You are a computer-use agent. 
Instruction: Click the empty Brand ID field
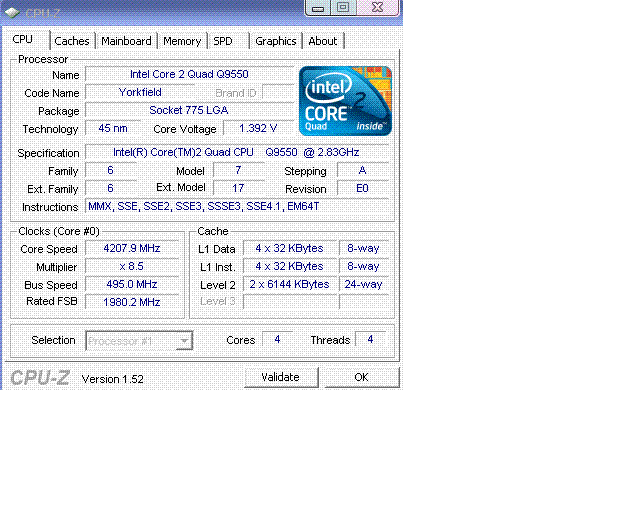click(278, 93)
